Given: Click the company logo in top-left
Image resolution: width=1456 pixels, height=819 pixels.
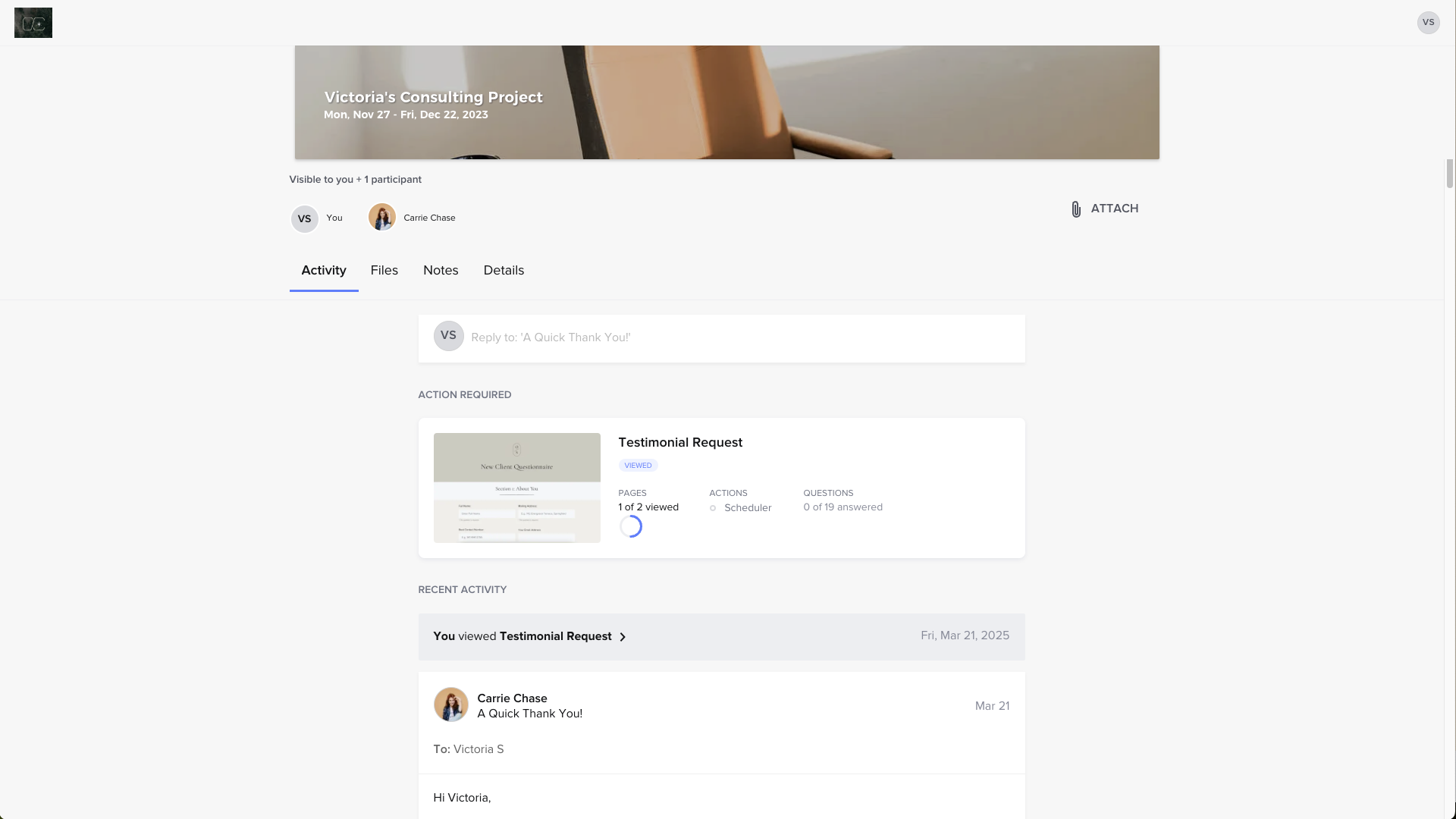Looking at the screenshot, I should (33, 23).
